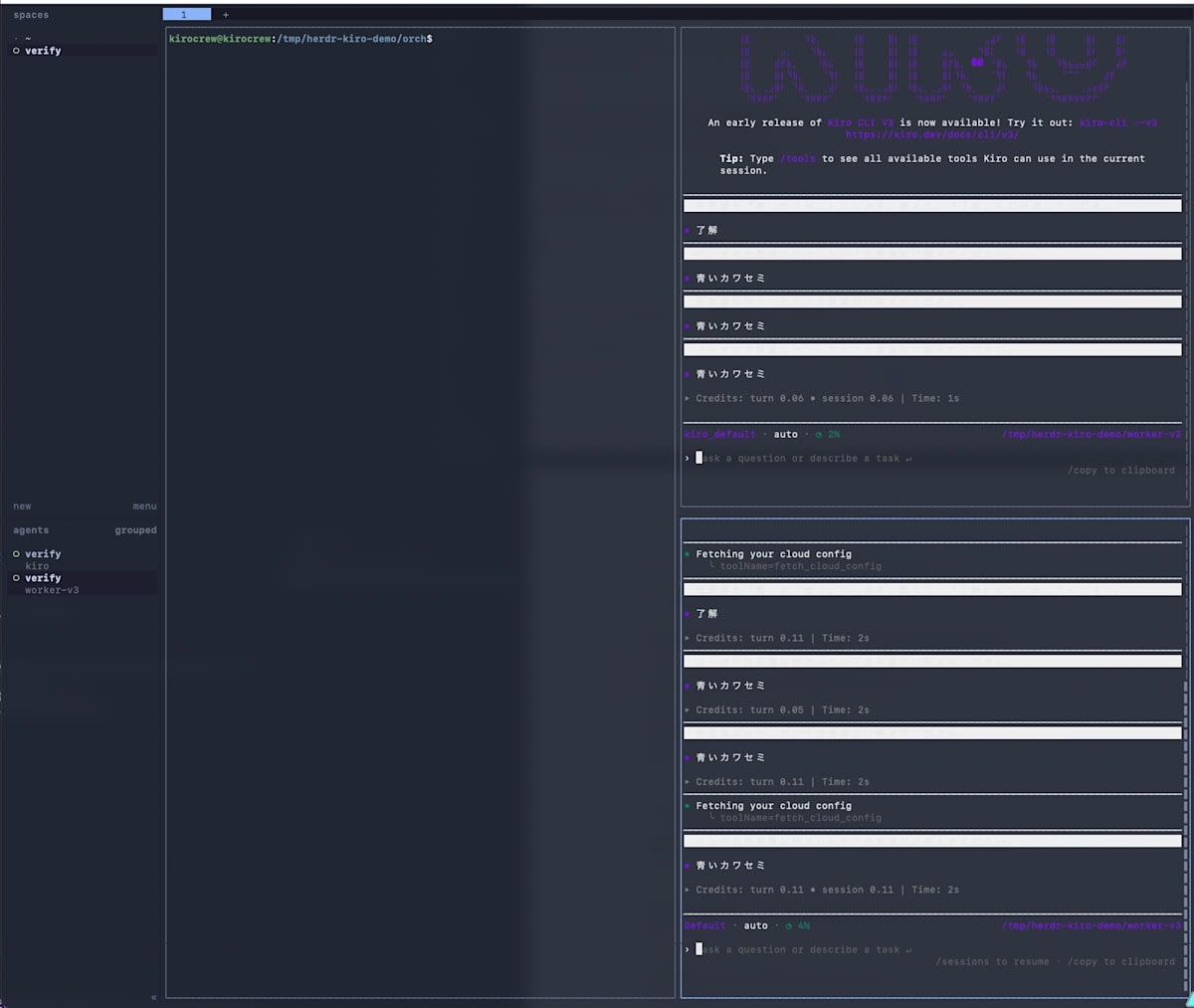The height and width of the screenshot is (1008, 1194).
Task: Click /copy to clipboard in worker-v2 pane
Action: [x=1121, y=471]
